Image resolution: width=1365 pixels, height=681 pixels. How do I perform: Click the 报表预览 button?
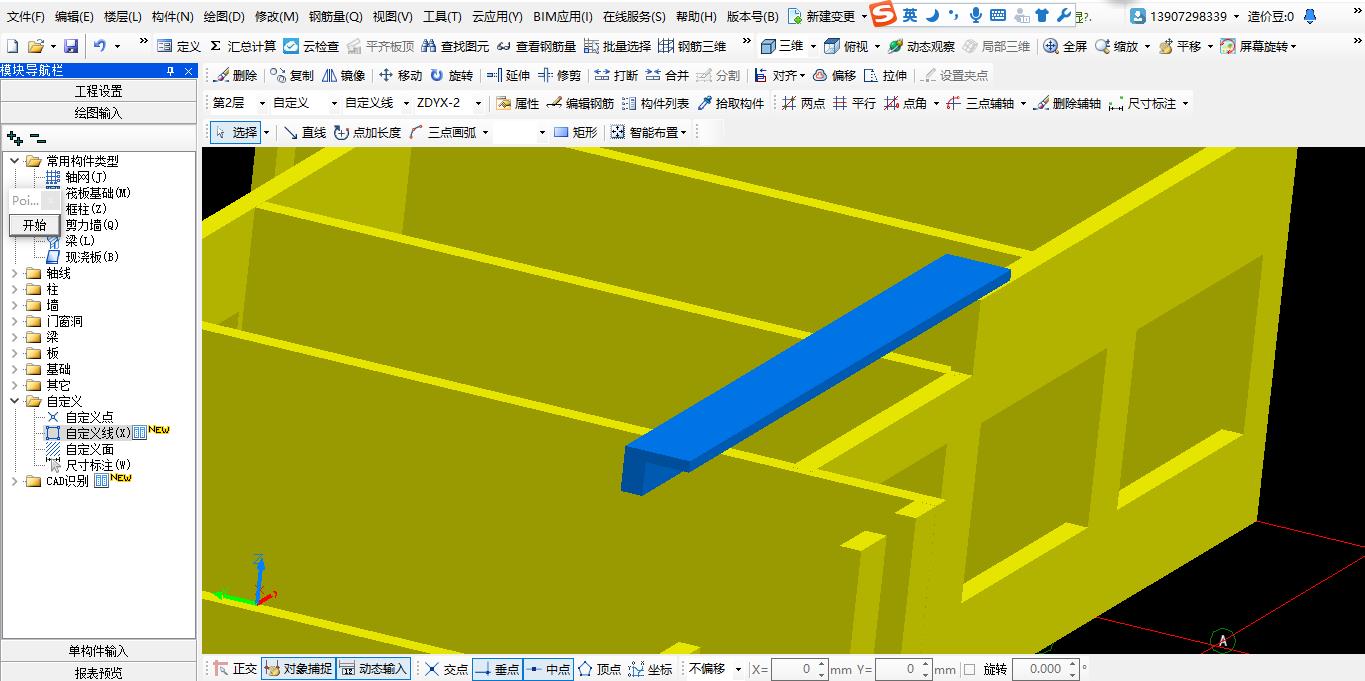98,672
